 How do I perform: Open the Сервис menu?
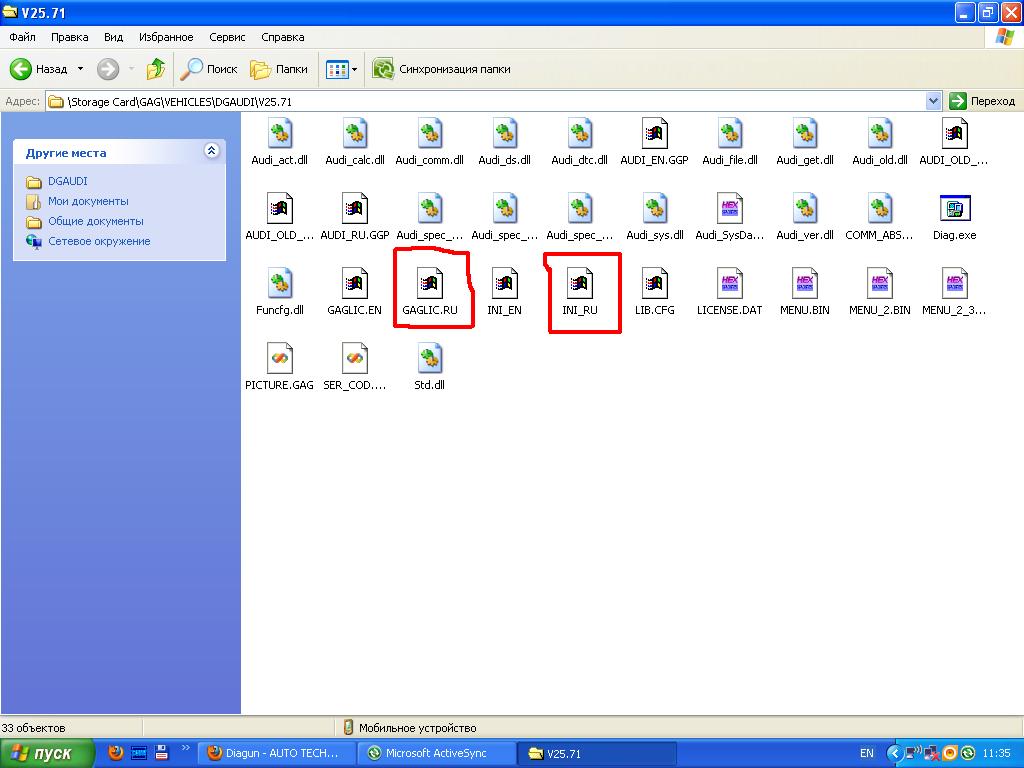pyautogui.click(x=227, y=37)
